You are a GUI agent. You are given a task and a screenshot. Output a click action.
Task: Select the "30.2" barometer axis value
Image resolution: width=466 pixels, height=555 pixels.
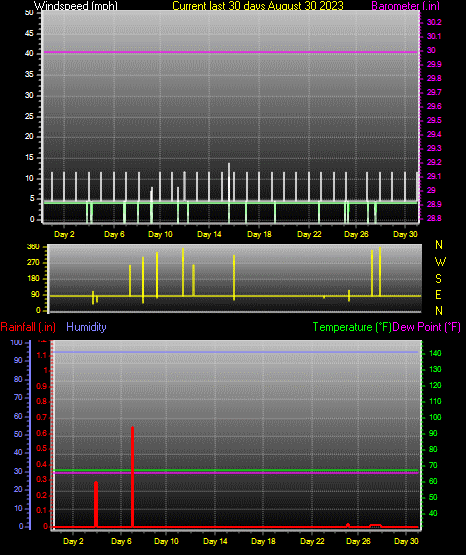434,22
